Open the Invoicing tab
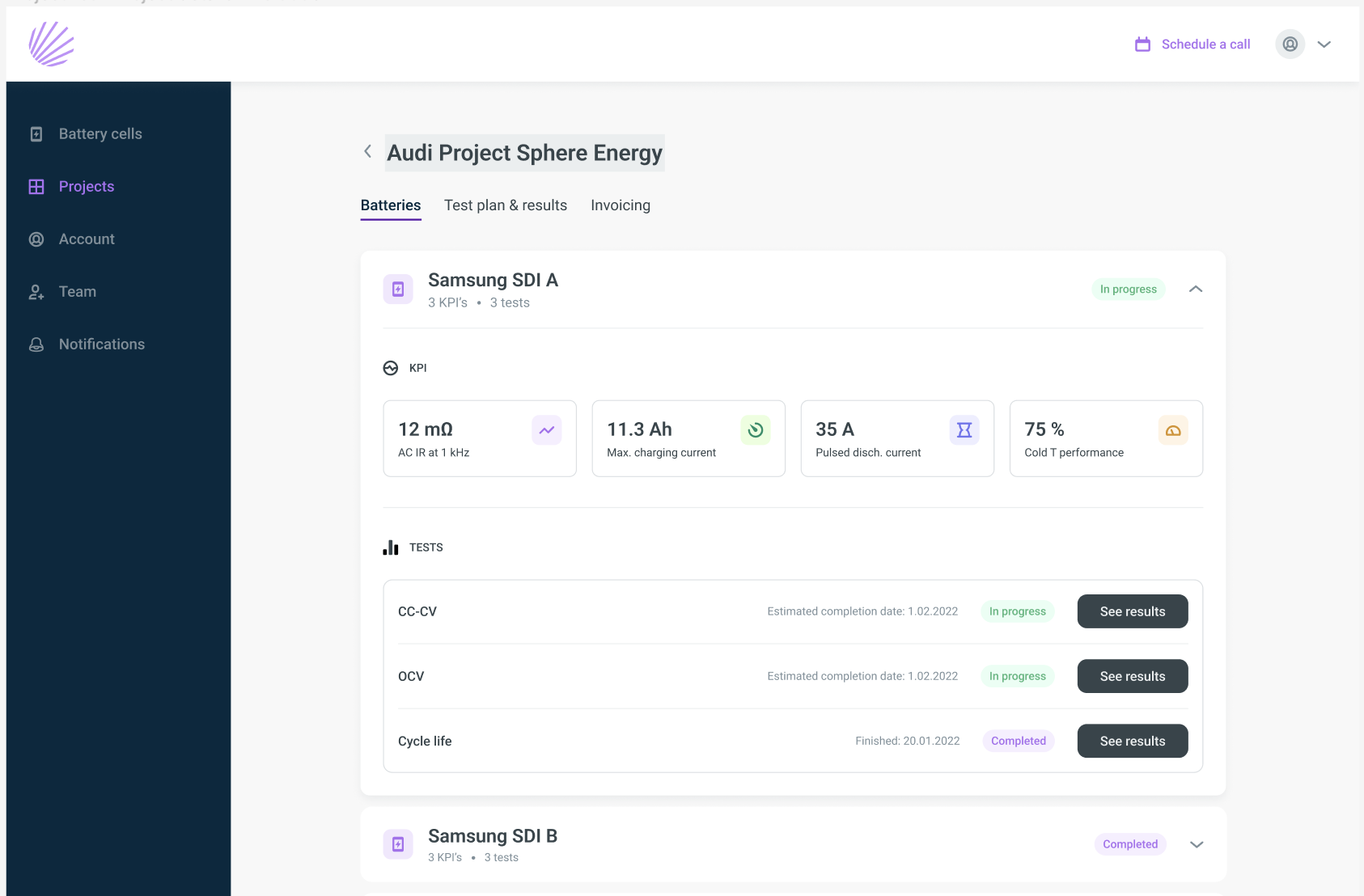This screenshot has height=896, width=1364. click(x=620, y=205)
